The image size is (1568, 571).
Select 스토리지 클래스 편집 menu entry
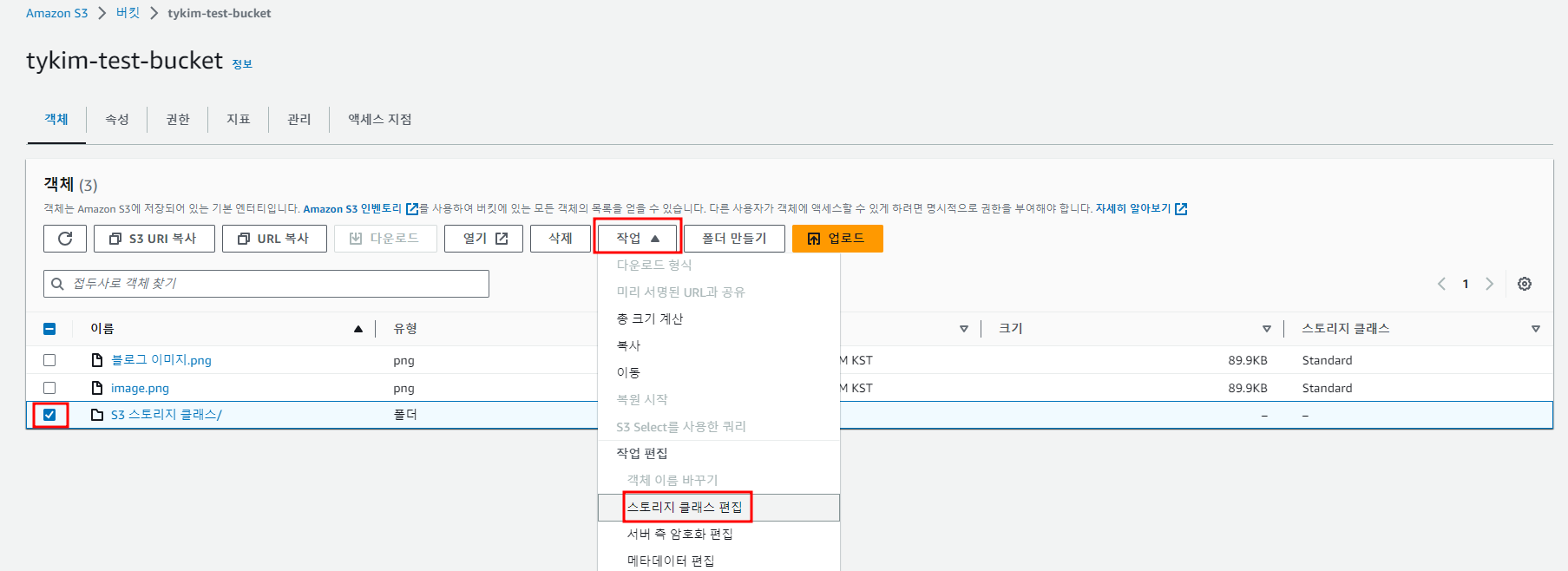click(718, 508)
